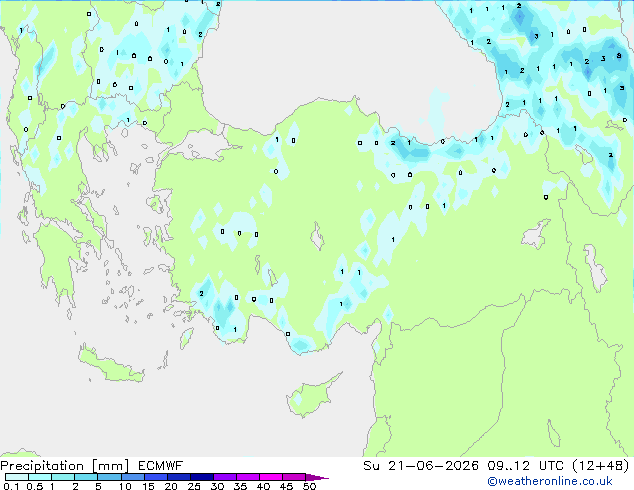Click the value 2 in southwestern Turkey

coord(201,294)
